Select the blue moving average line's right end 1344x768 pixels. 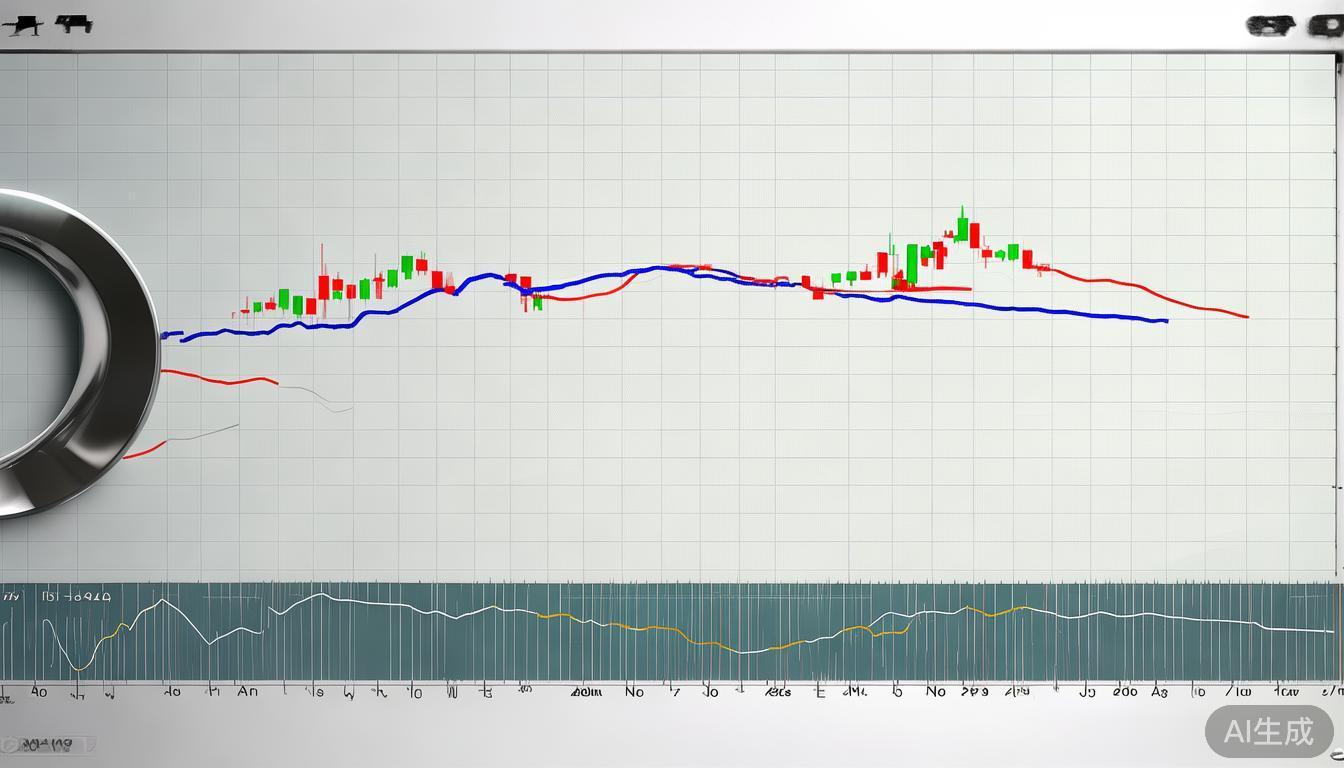[1165, 321]
